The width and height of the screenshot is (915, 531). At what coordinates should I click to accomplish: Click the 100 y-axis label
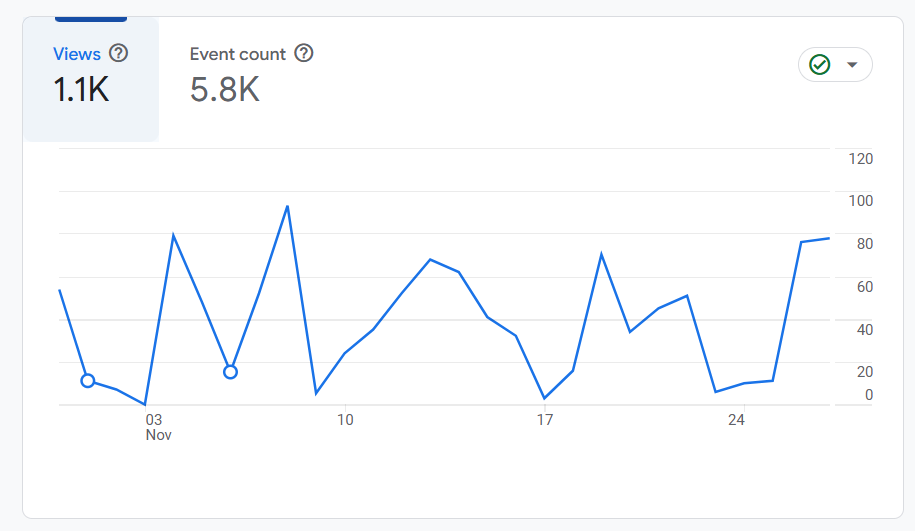tap(861, 201)
